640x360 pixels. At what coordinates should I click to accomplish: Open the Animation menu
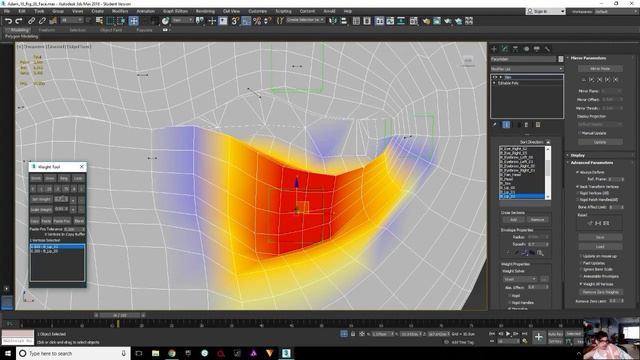point(145,11)
